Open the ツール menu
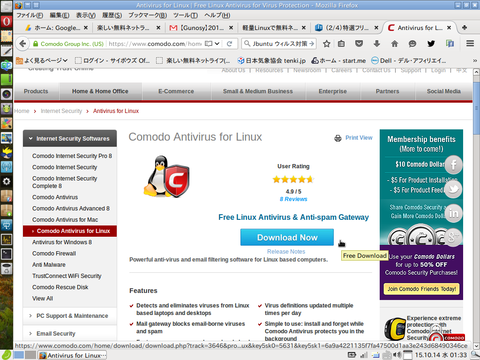The width and height of the screenshot is (480, 360). pos(185,15)
